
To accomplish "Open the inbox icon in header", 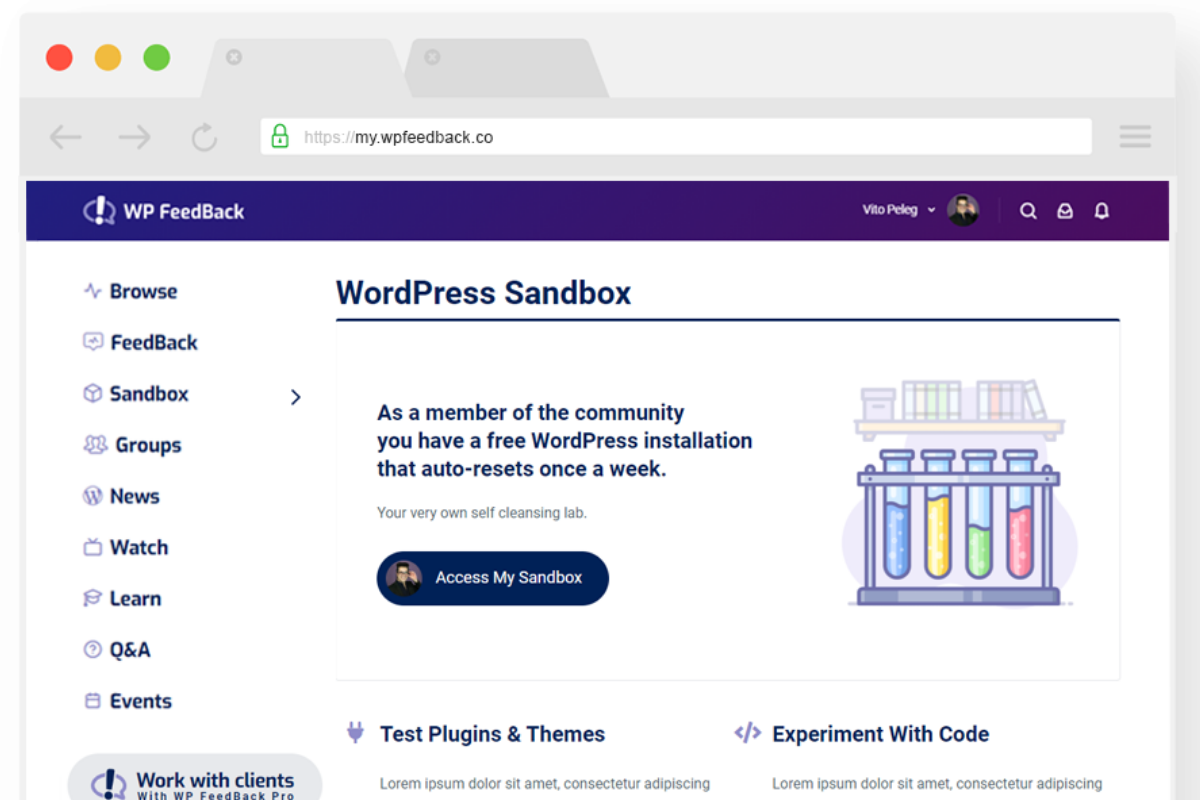I will 1065,211.
